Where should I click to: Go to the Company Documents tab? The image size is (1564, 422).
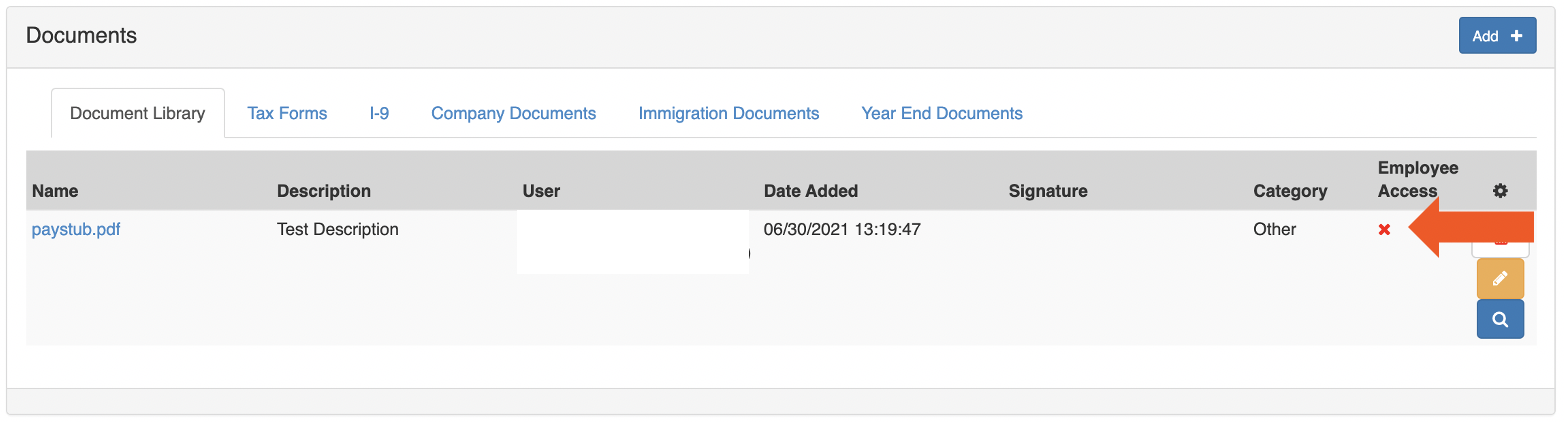513,113
